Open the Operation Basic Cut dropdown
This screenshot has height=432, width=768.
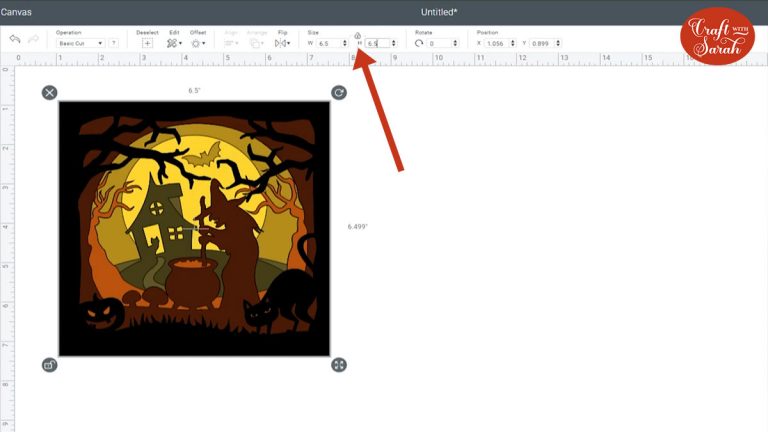[x=80, y=44]
